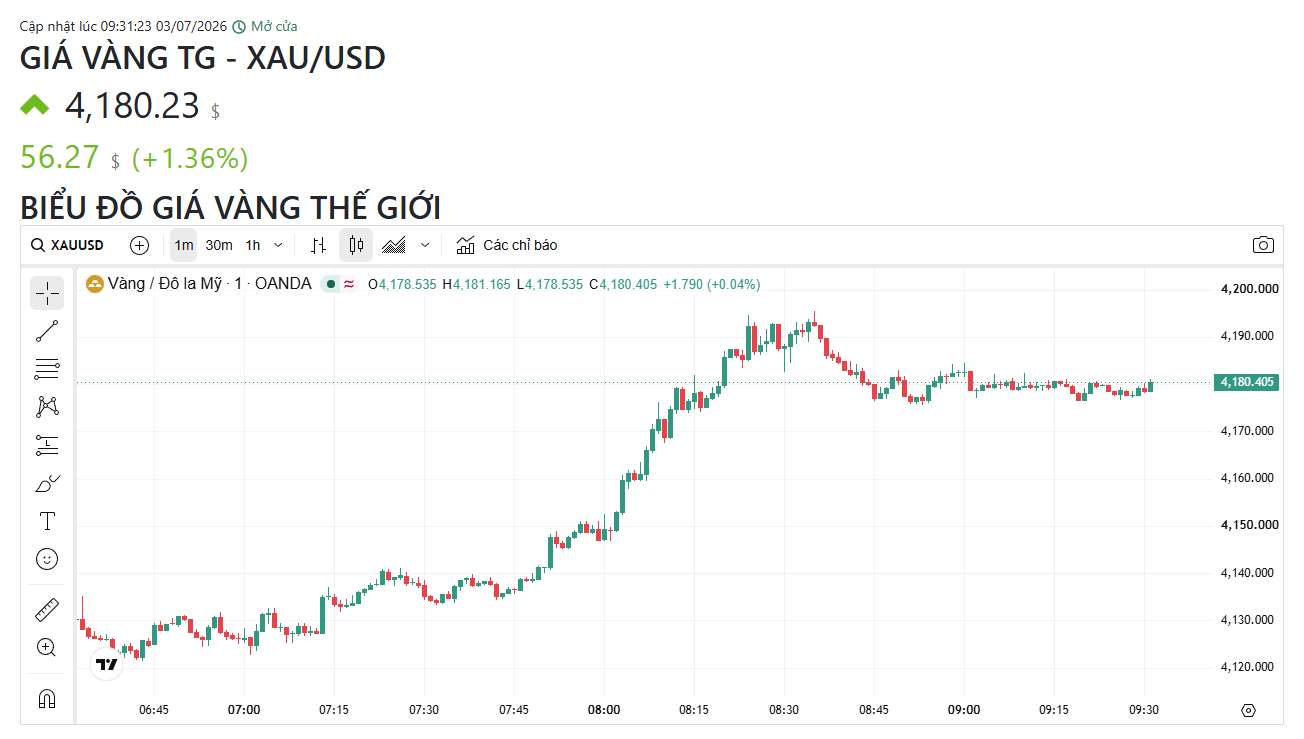Select the ruler measure tool
The height and width of the screenshot is (739, 1304).
47,609
